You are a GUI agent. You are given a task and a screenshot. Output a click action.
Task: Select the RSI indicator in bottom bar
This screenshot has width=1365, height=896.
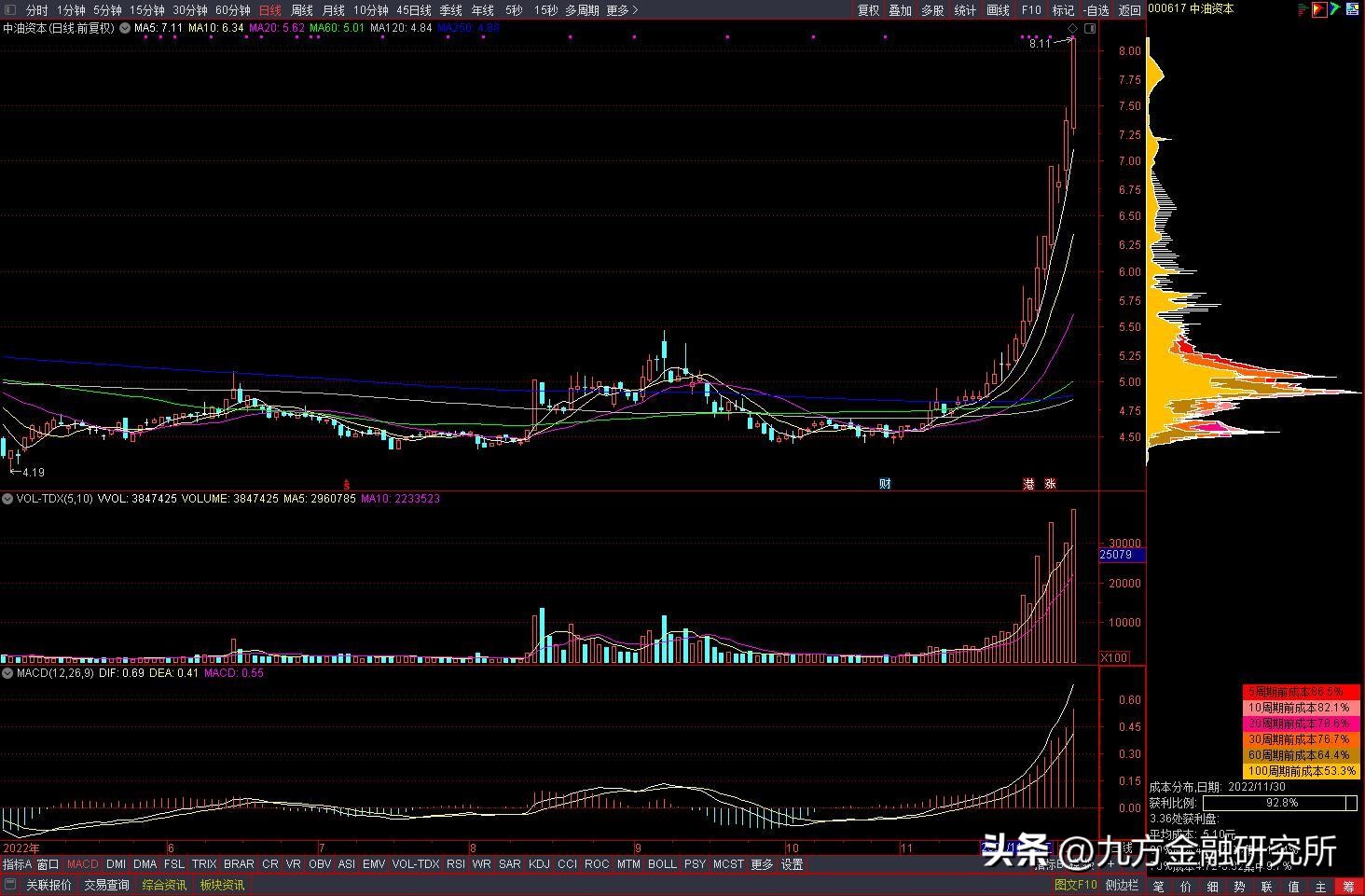455,864
